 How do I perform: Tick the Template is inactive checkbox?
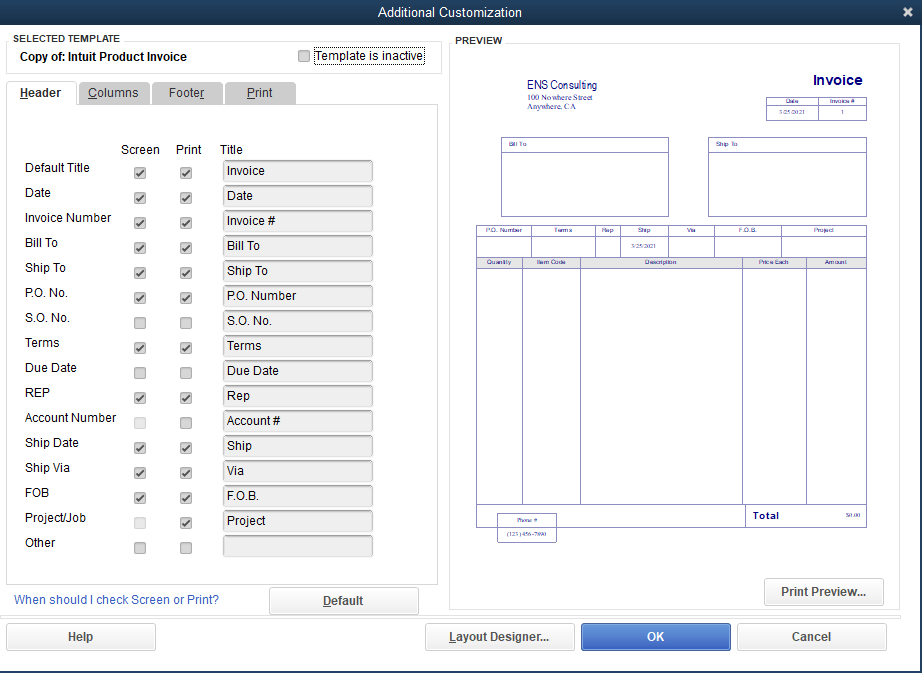[x=303, y=56]
